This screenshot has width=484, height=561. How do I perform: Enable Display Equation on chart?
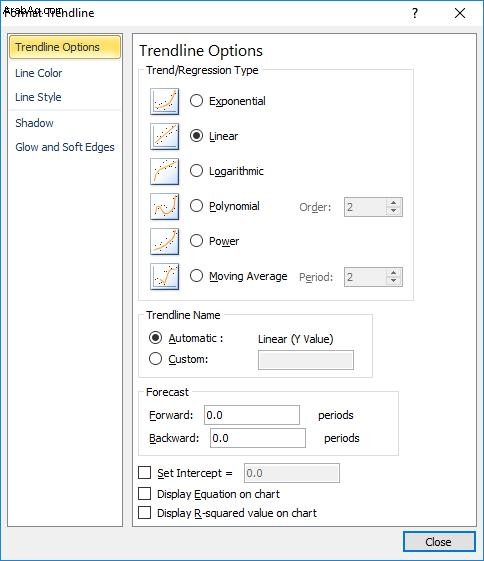tap(145, 493)
